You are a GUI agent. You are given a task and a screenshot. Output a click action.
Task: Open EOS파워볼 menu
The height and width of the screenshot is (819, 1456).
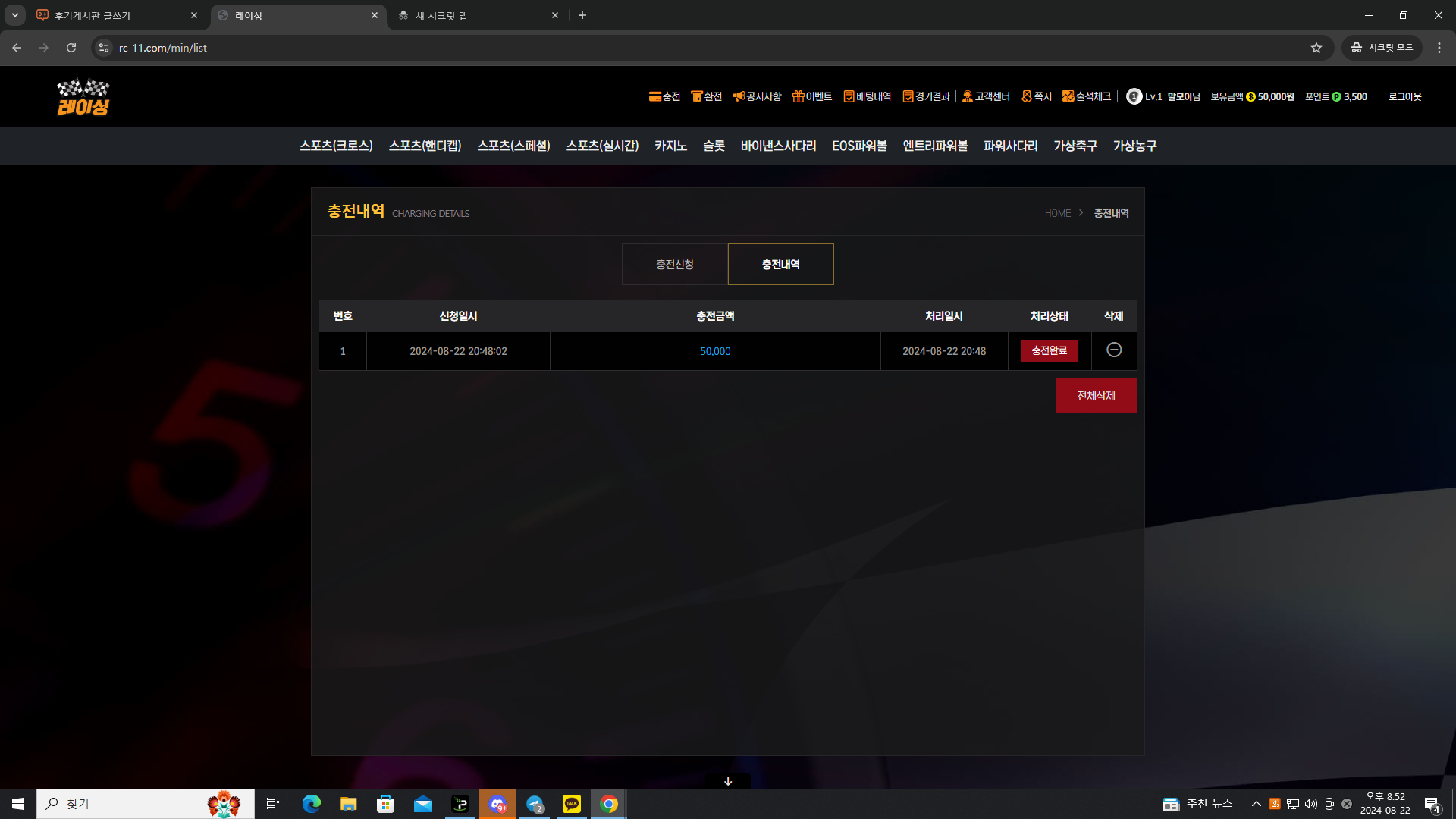pyautogui.click(x=859, y=146)
